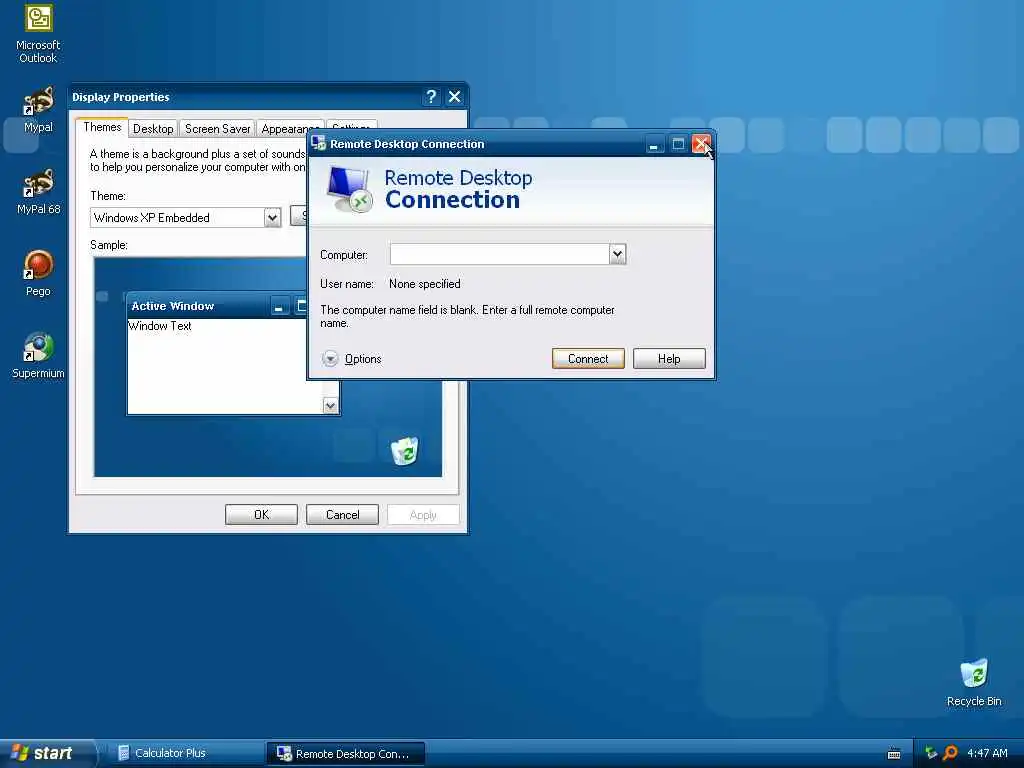Click the Connect button
This screenshot has height=768, width=1024.
tap(588, 359)
